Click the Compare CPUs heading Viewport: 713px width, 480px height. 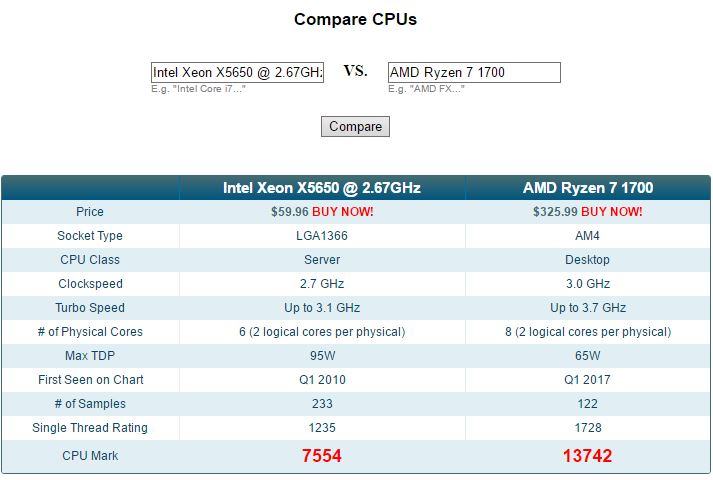[355, 19]
